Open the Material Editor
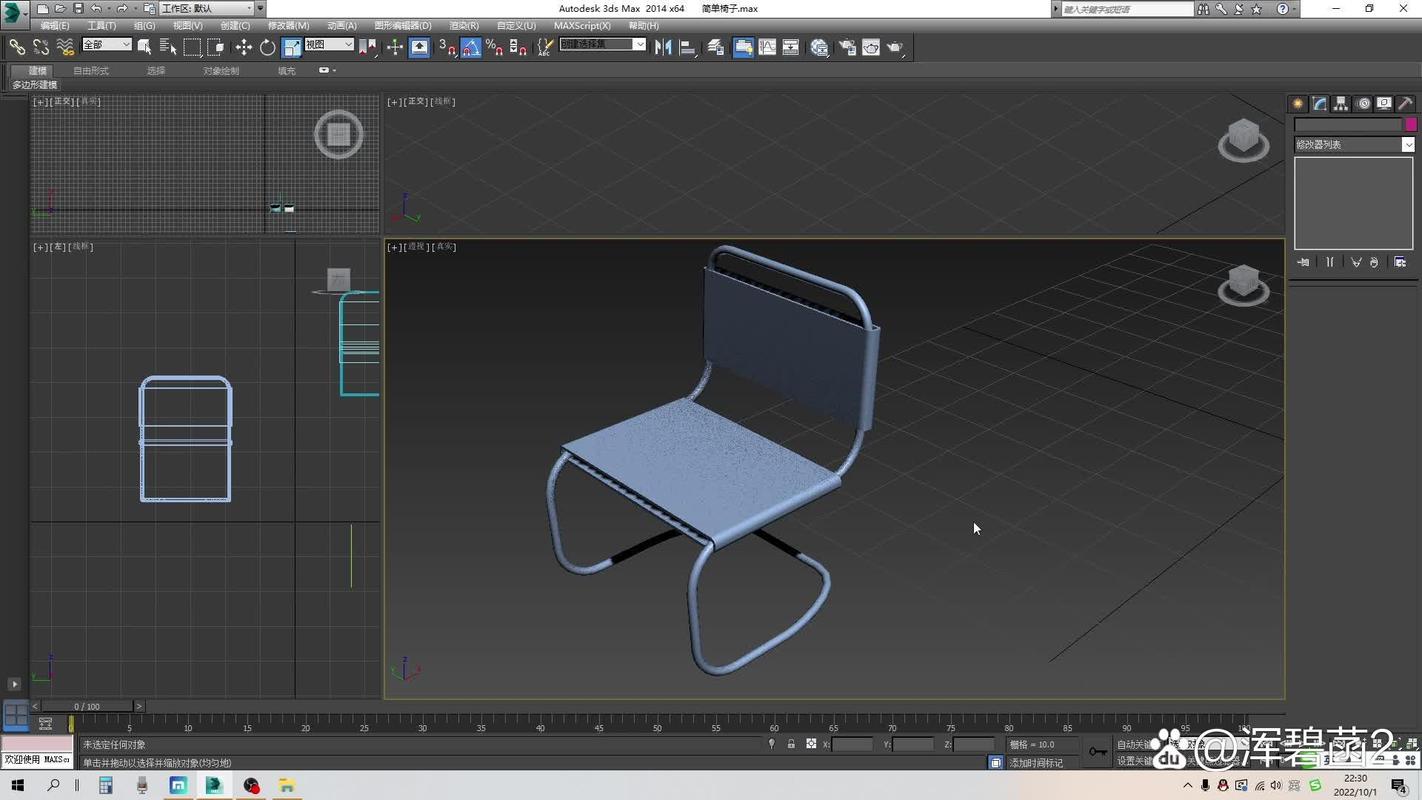 820,47
